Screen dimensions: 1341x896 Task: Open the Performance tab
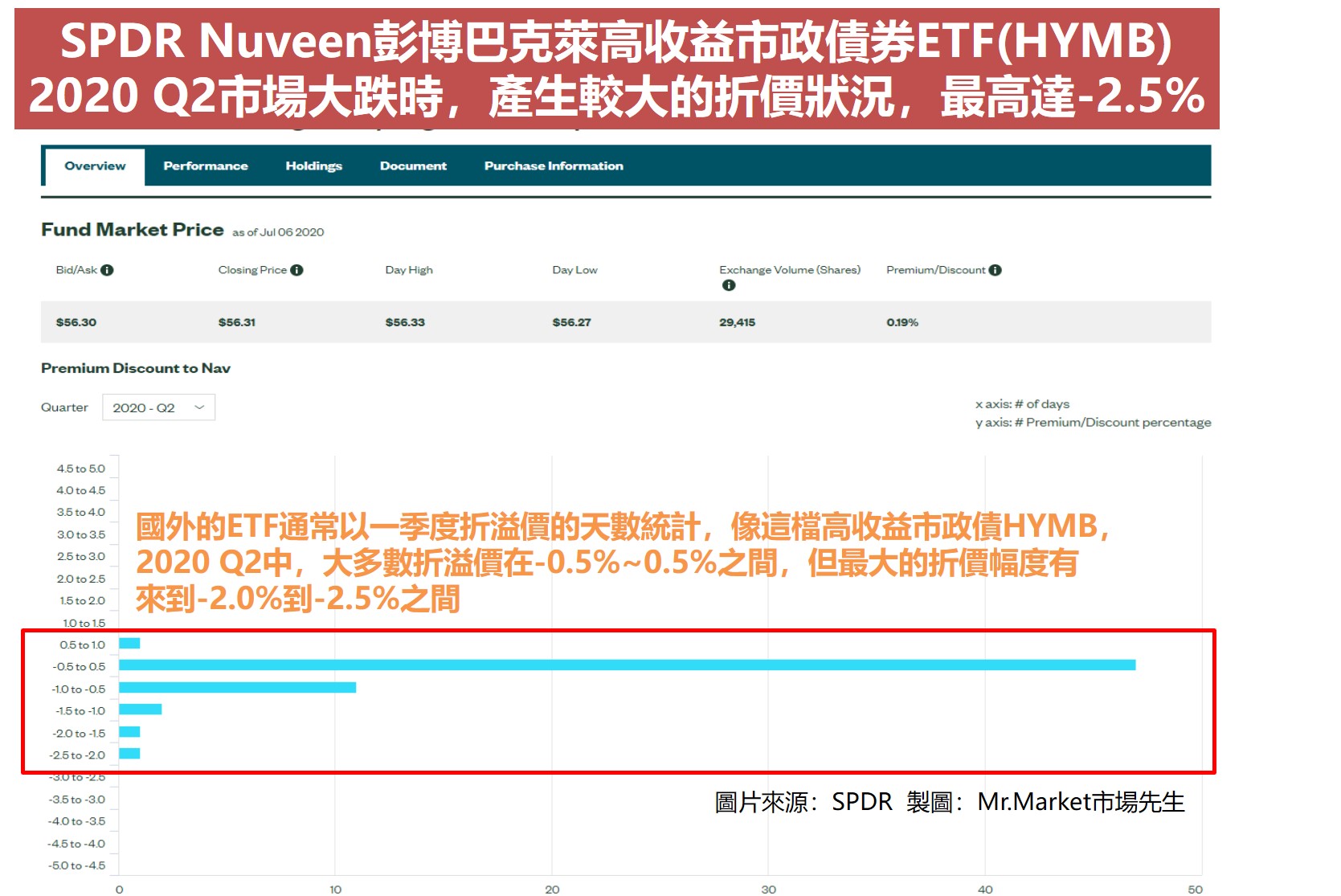click(206, 166)
